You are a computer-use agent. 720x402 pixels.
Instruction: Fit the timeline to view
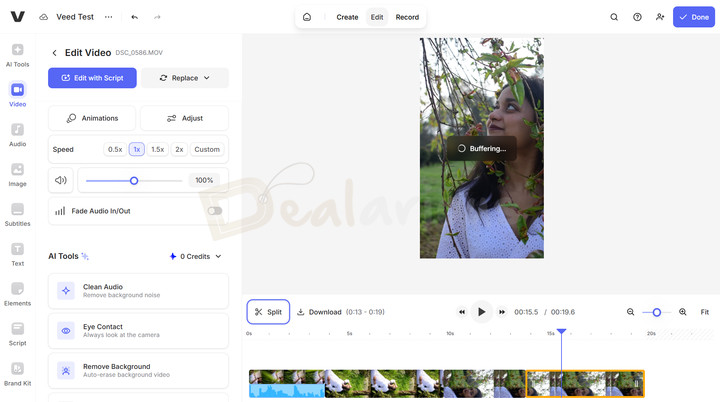pyautogui.click(x=705, y=312)
